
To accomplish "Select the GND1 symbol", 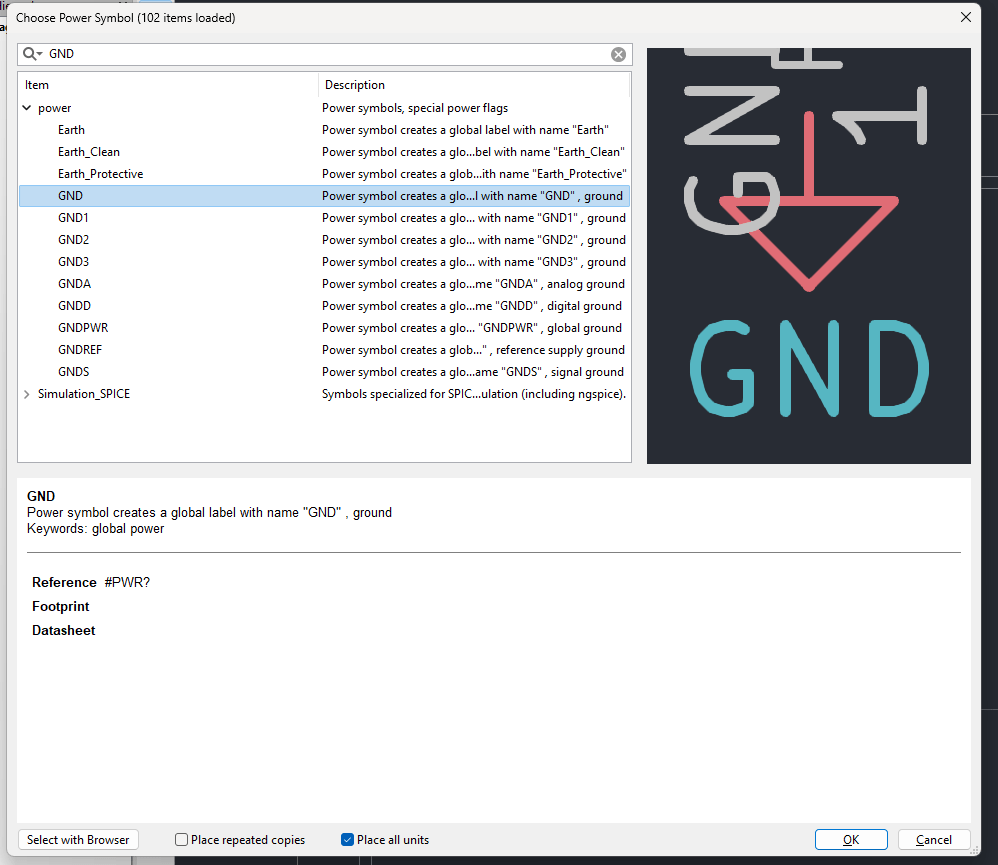I will point(325,218).
